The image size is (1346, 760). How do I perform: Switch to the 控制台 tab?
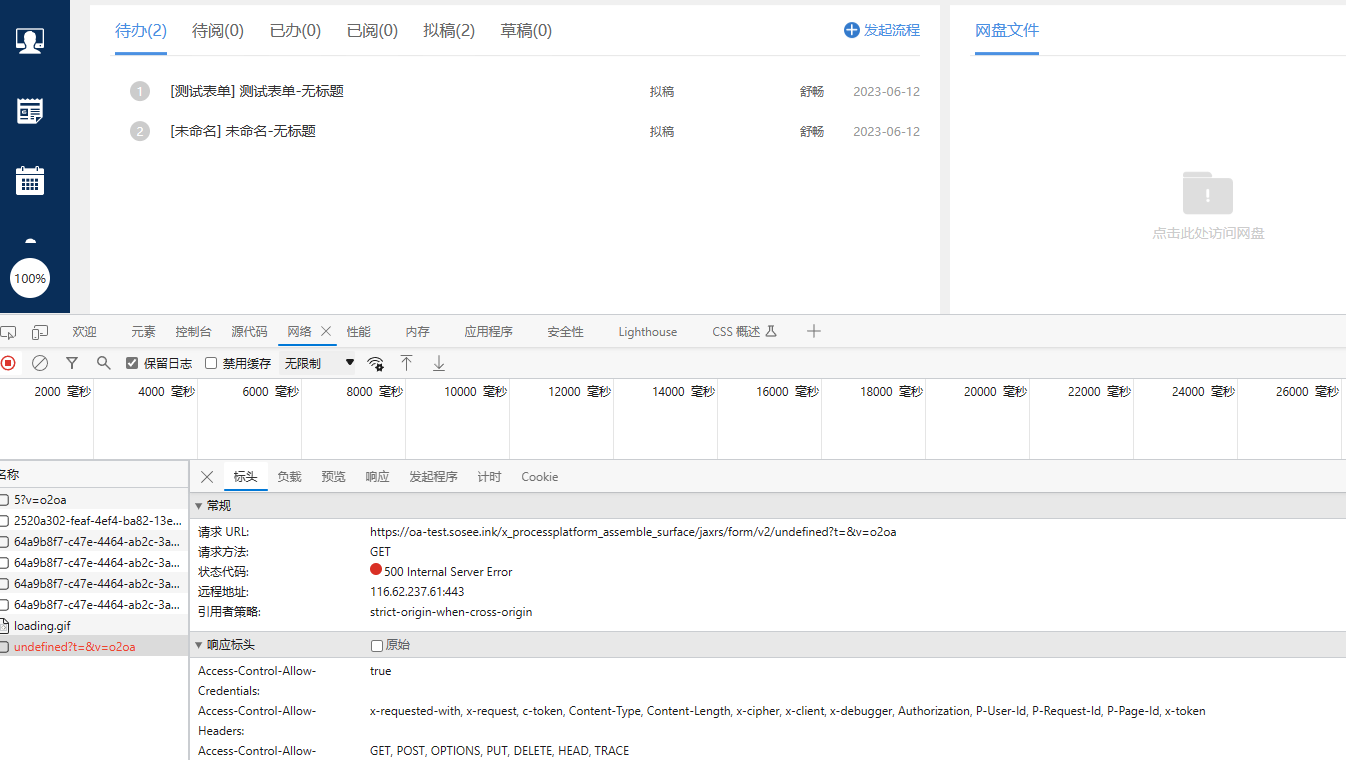[x=193, y=332]
